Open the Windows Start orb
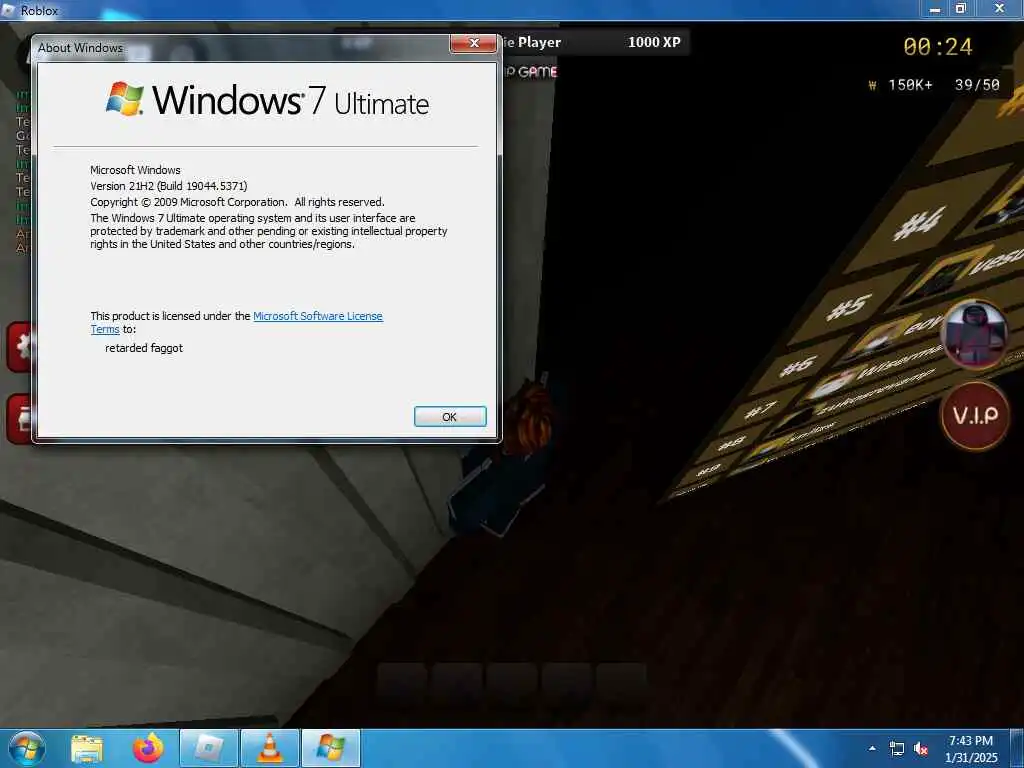 point(27,748)
